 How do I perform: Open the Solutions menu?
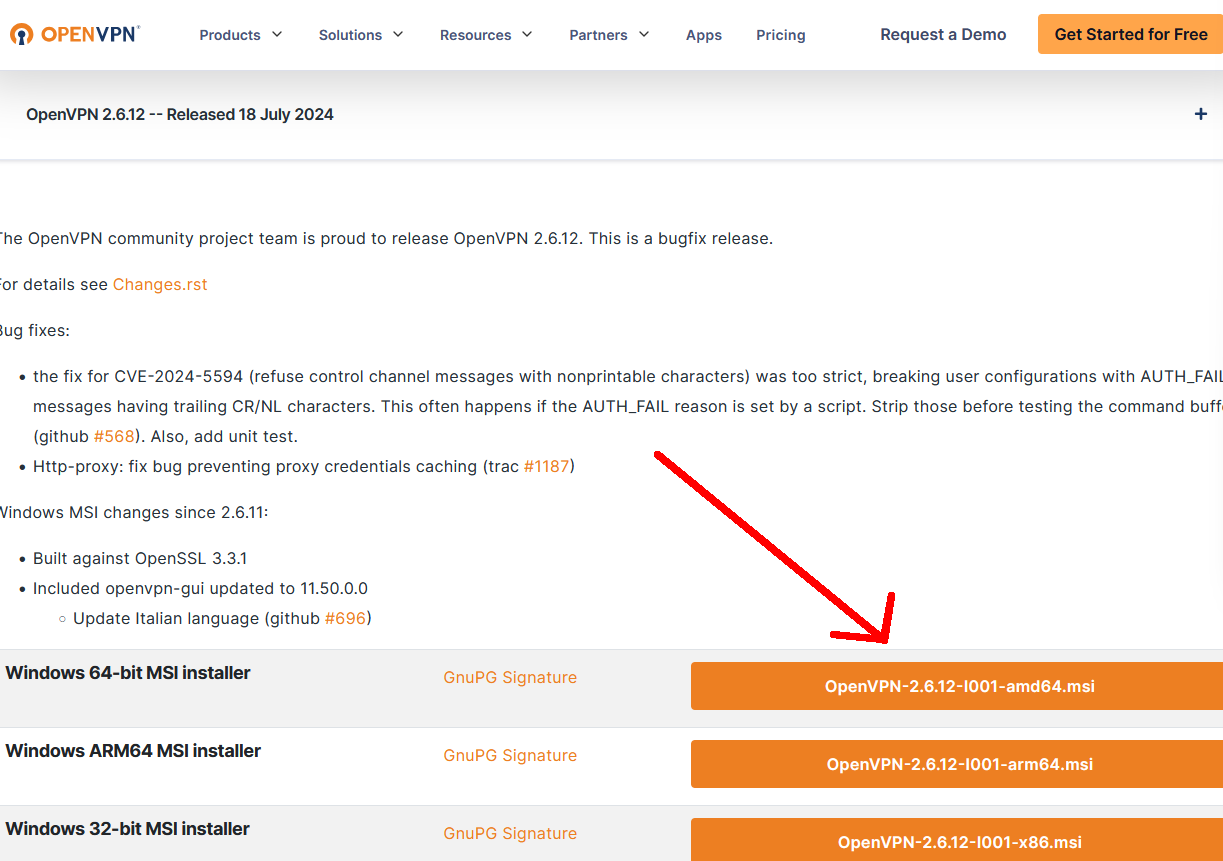(x=361, y=35)
